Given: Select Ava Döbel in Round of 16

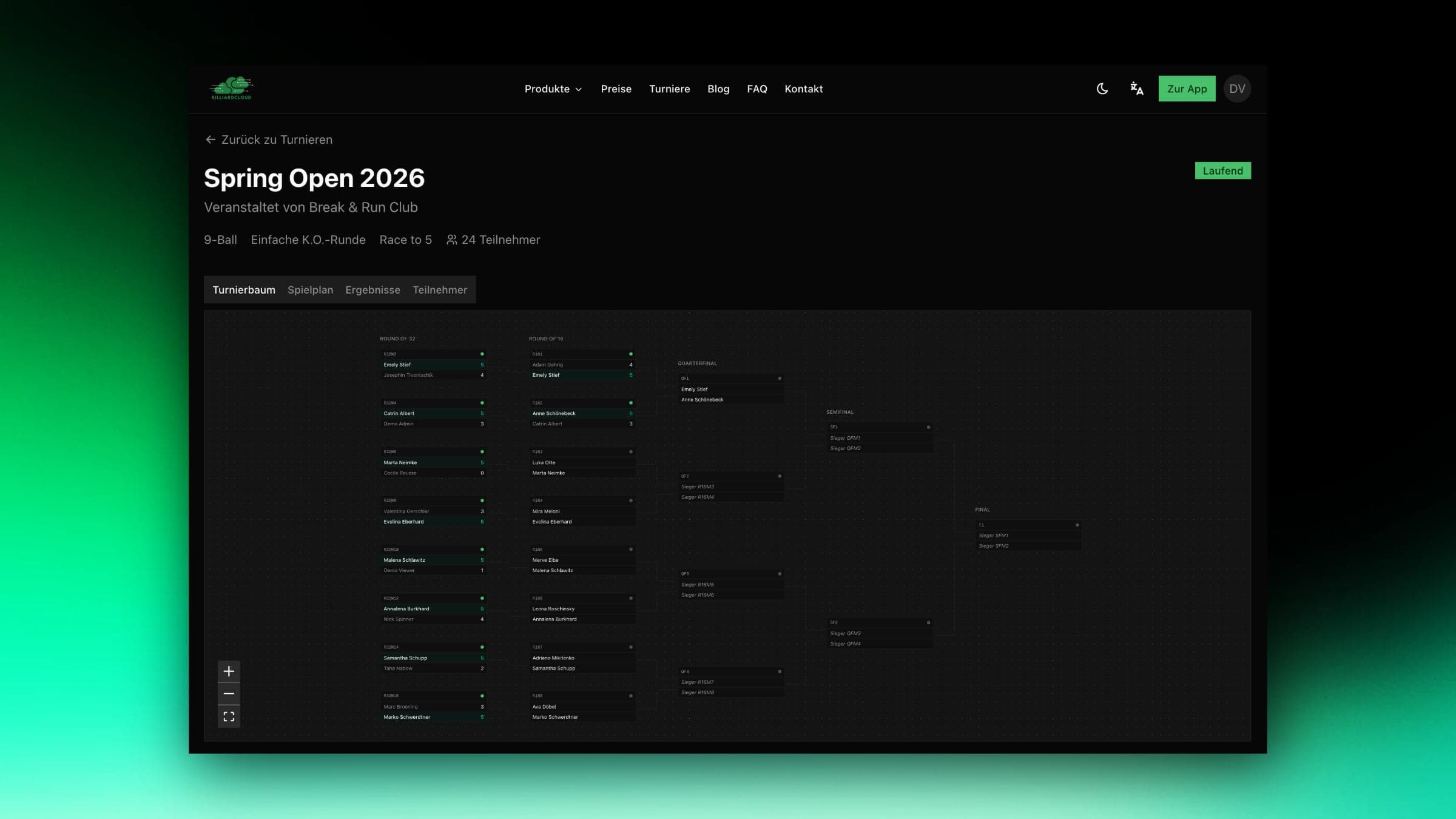Looking at the screenshot, I should 582,707.
